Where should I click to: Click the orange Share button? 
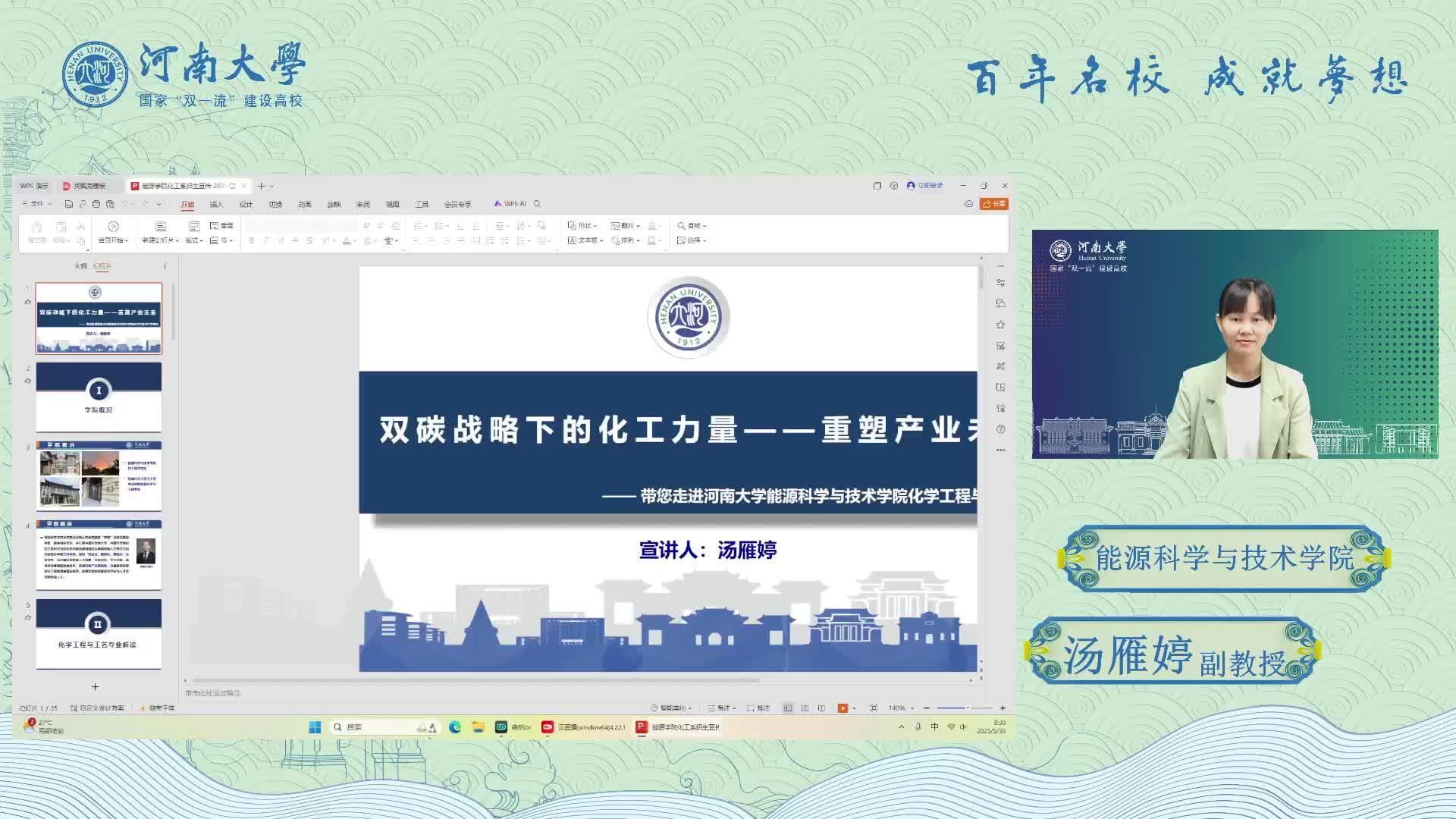[994, 204]
